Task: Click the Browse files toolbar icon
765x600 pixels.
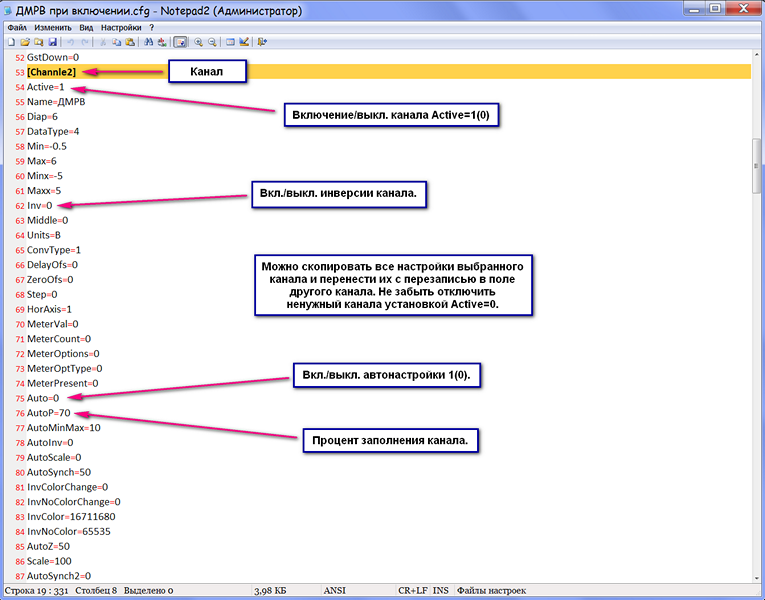Action: 39,42
